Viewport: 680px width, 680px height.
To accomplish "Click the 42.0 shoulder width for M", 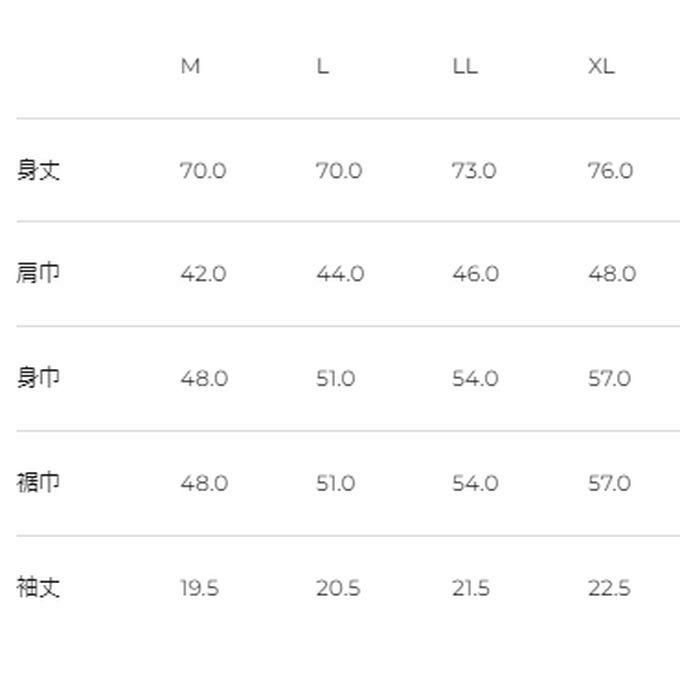I will [x=203, y=275].
